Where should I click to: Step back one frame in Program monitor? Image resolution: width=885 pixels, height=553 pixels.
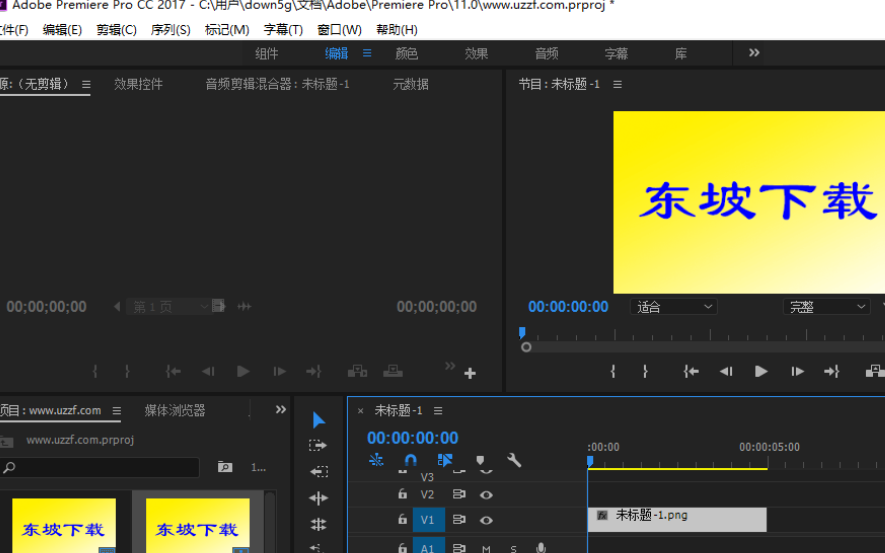(x=726, y=371)
